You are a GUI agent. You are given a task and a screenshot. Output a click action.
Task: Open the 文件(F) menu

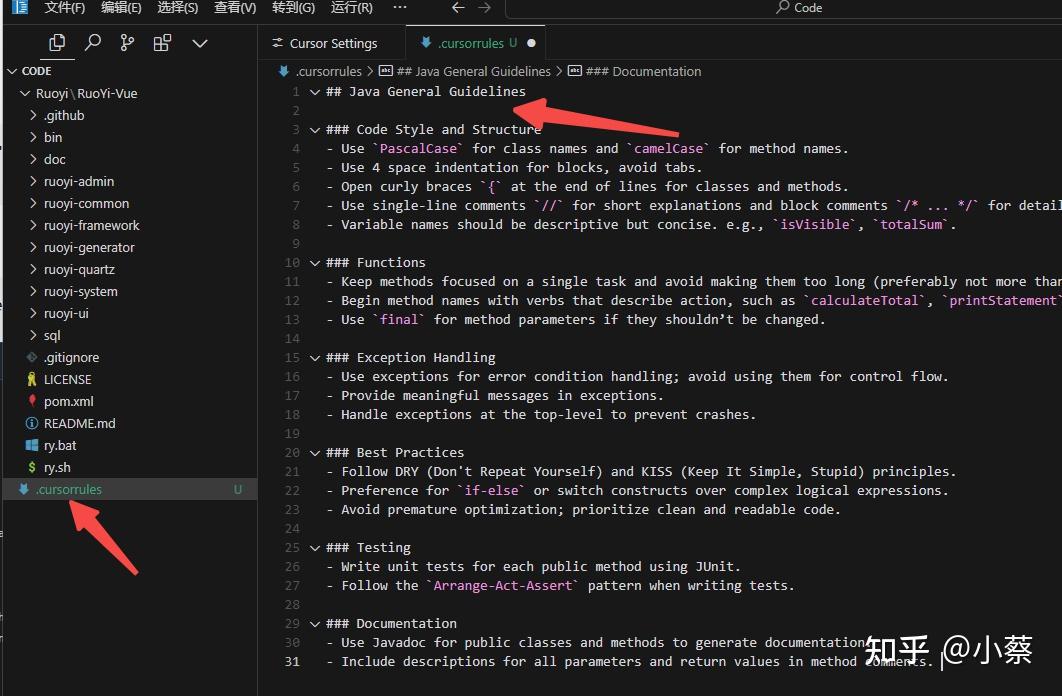pyautogui.click(x=63, y=8)
